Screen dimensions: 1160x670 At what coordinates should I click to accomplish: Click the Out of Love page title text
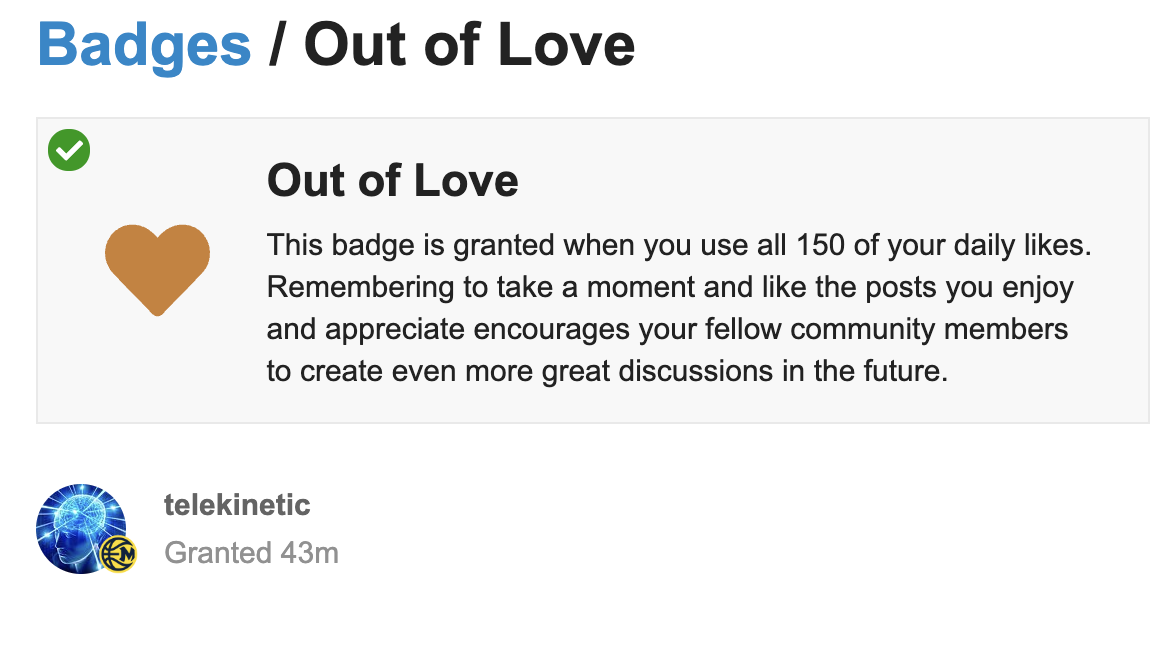[x=469, y=46]
